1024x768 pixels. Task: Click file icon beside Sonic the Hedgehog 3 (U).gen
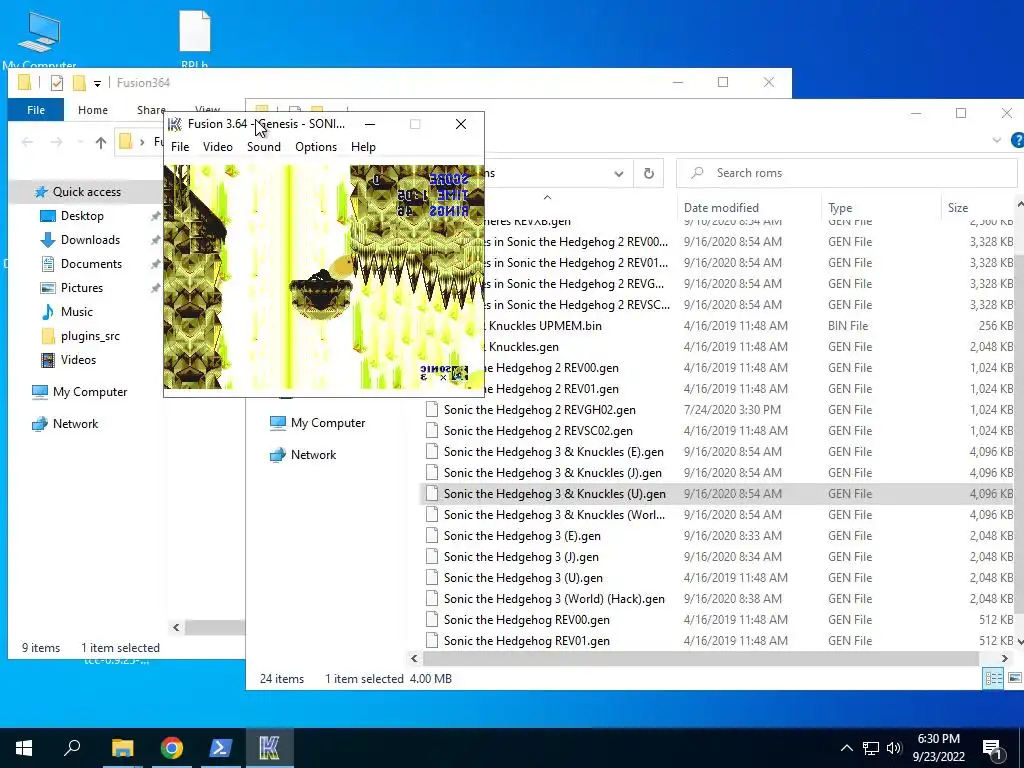[x=432, y=578]
